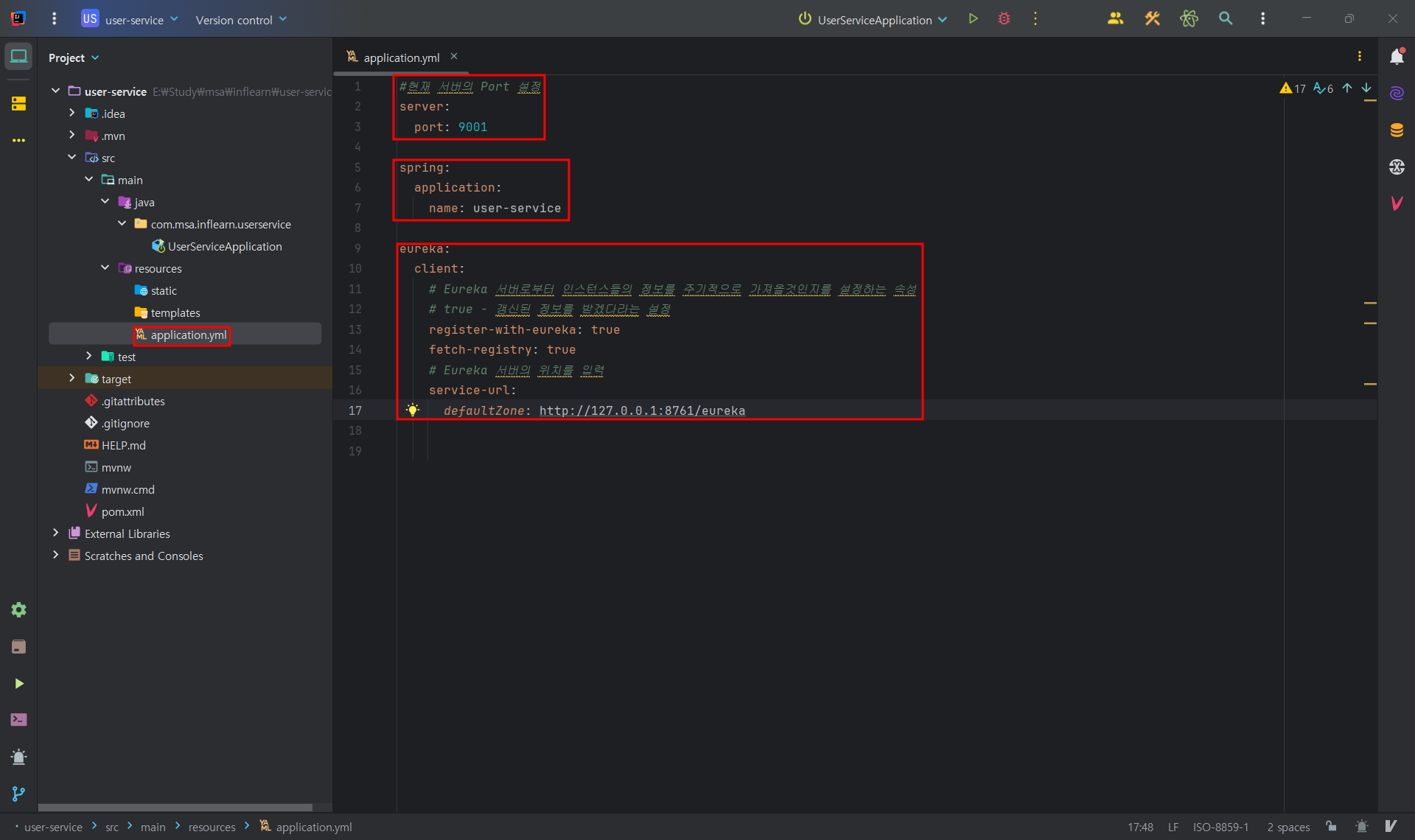
Task: Expand the target folder
Action: pyautogui.click(x=71, y=378)
